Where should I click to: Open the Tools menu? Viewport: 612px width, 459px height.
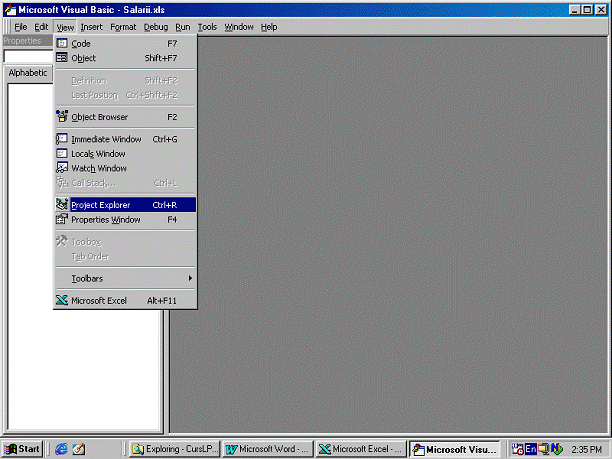coord(207,27)
